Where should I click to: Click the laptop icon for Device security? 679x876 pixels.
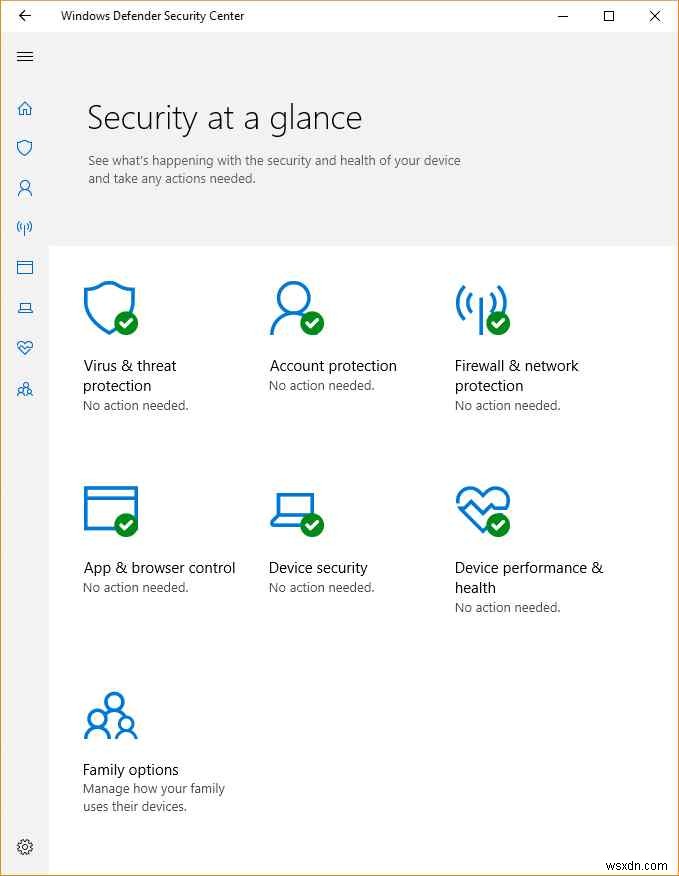click(x=24, y=308)
